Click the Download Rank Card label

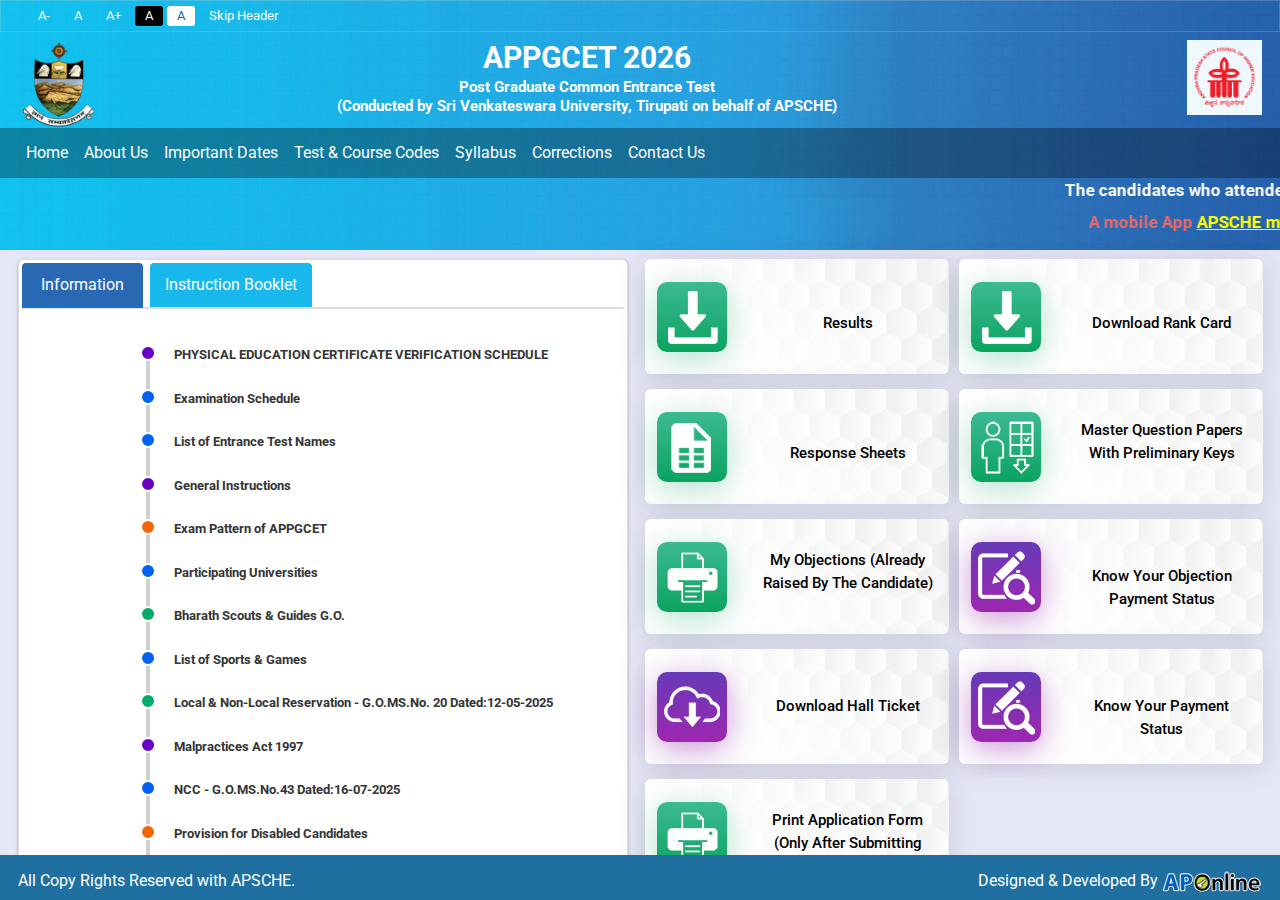pos(1161,323)
